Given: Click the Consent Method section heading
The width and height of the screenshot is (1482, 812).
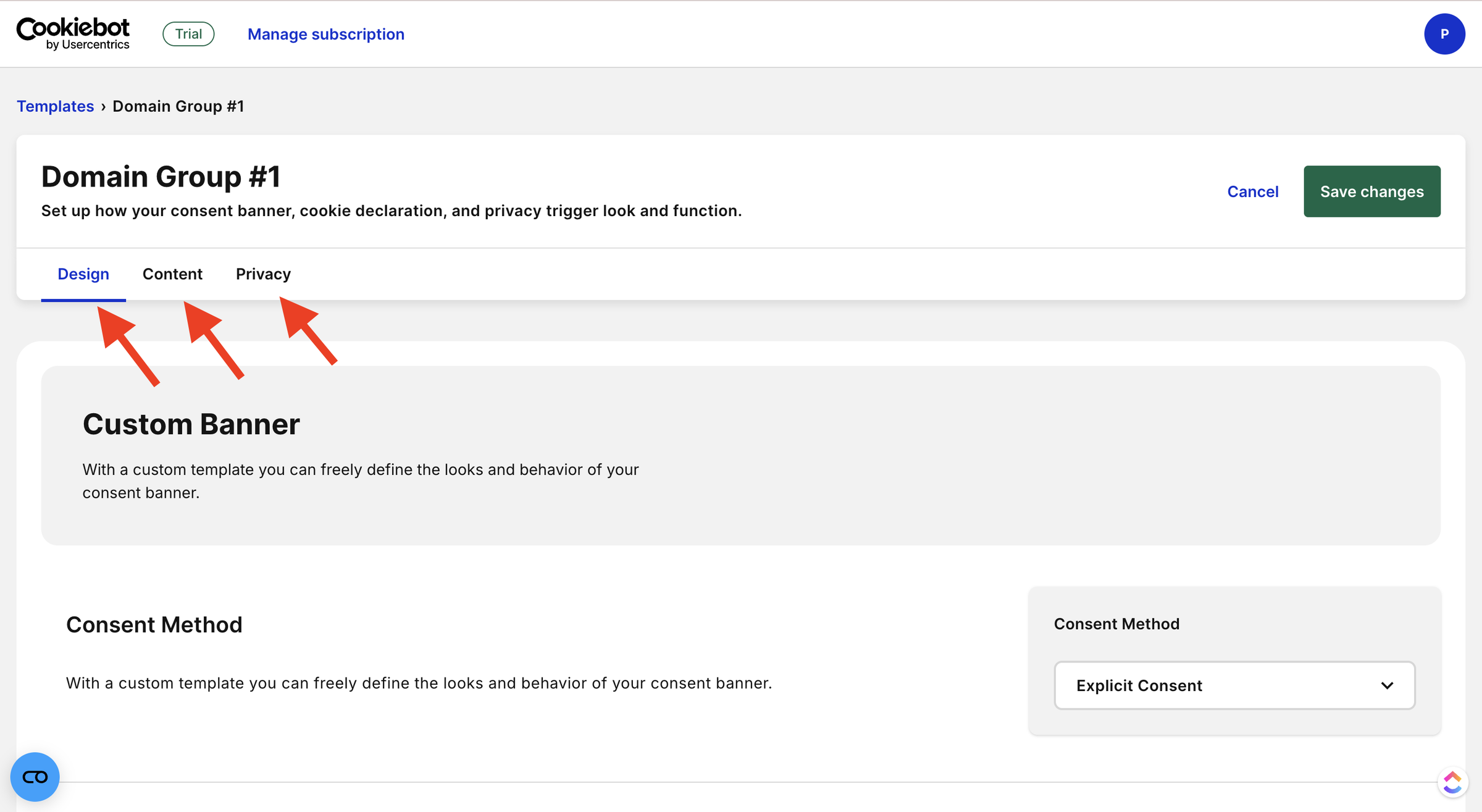Looking at the screenshot, I should click(x=154, y=625).
